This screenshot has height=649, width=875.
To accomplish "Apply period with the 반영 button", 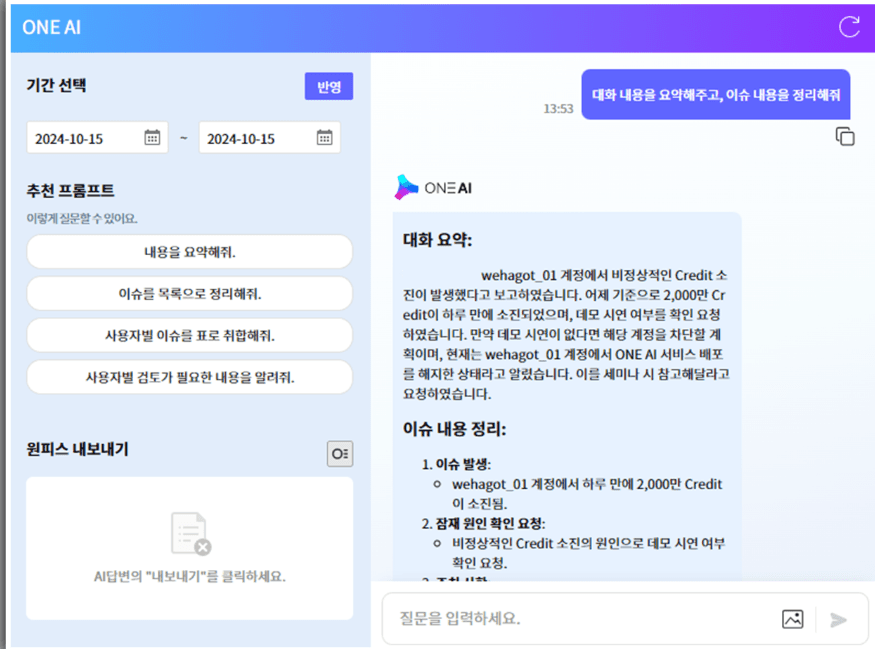I will [x=329, y=86].
